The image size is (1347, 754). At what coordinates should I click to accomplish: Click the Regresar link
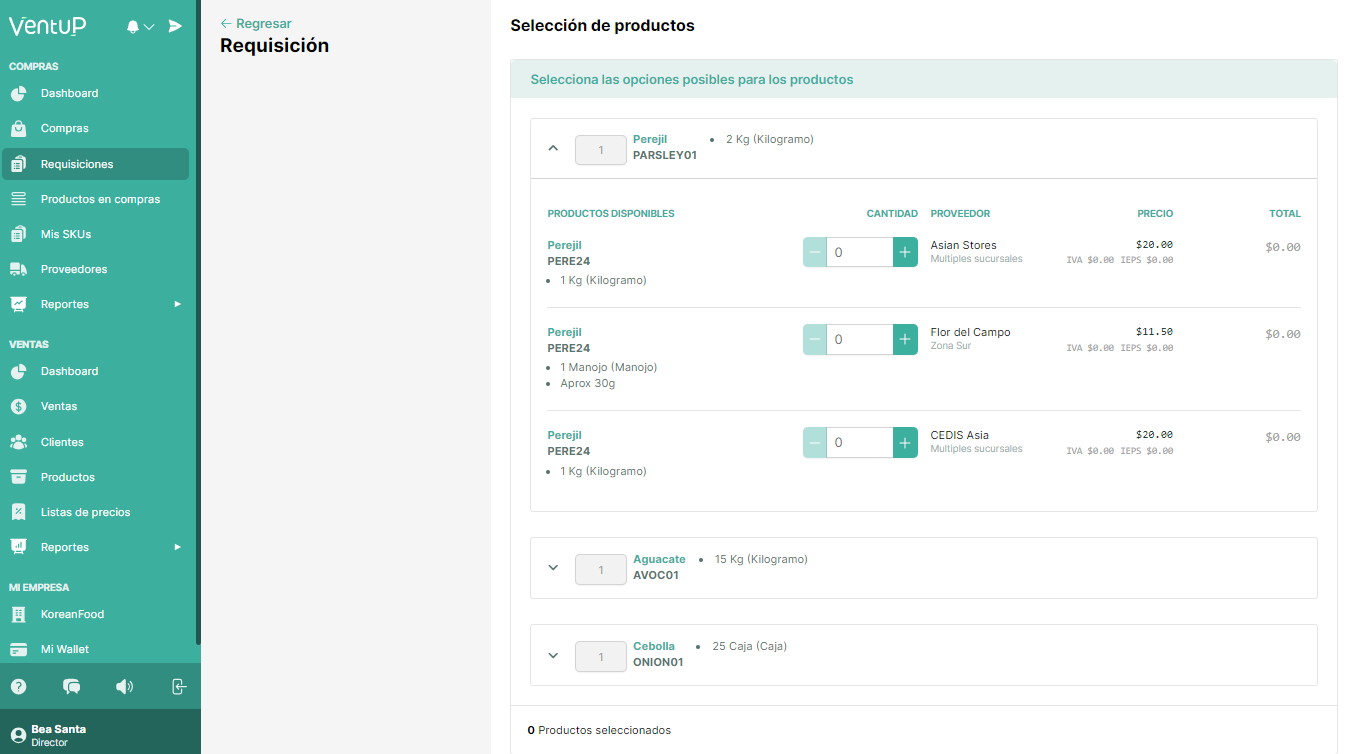[257, 23]
